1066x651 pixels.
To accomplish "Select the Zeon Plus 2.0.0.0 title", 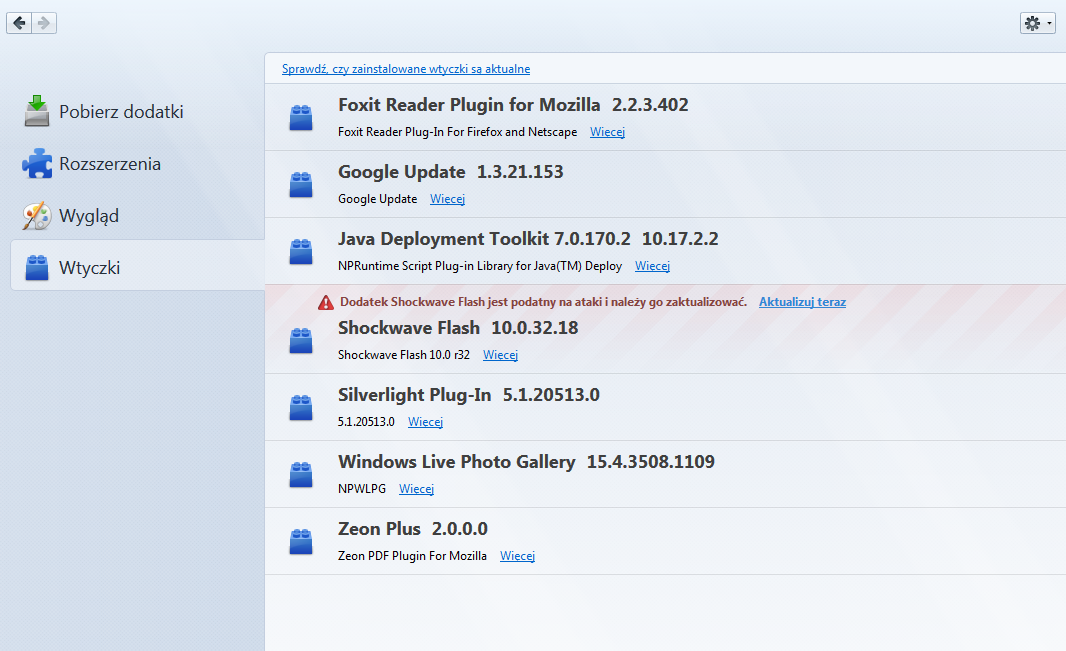I will point(413,529).
